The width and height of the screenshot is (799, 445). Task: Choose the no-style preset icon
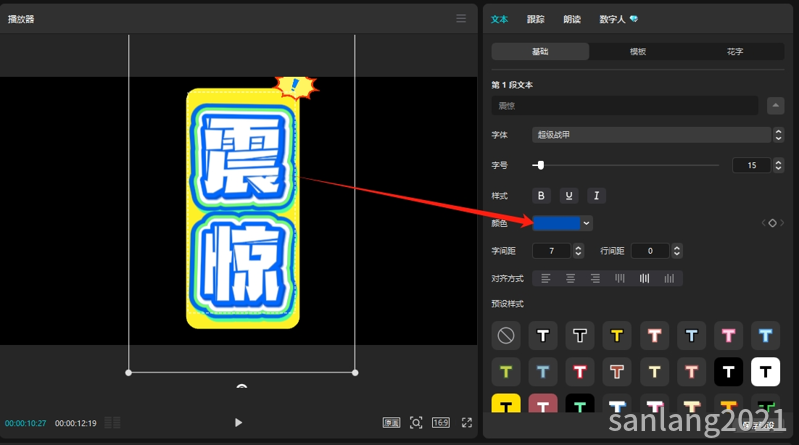[x=506, y=335]
